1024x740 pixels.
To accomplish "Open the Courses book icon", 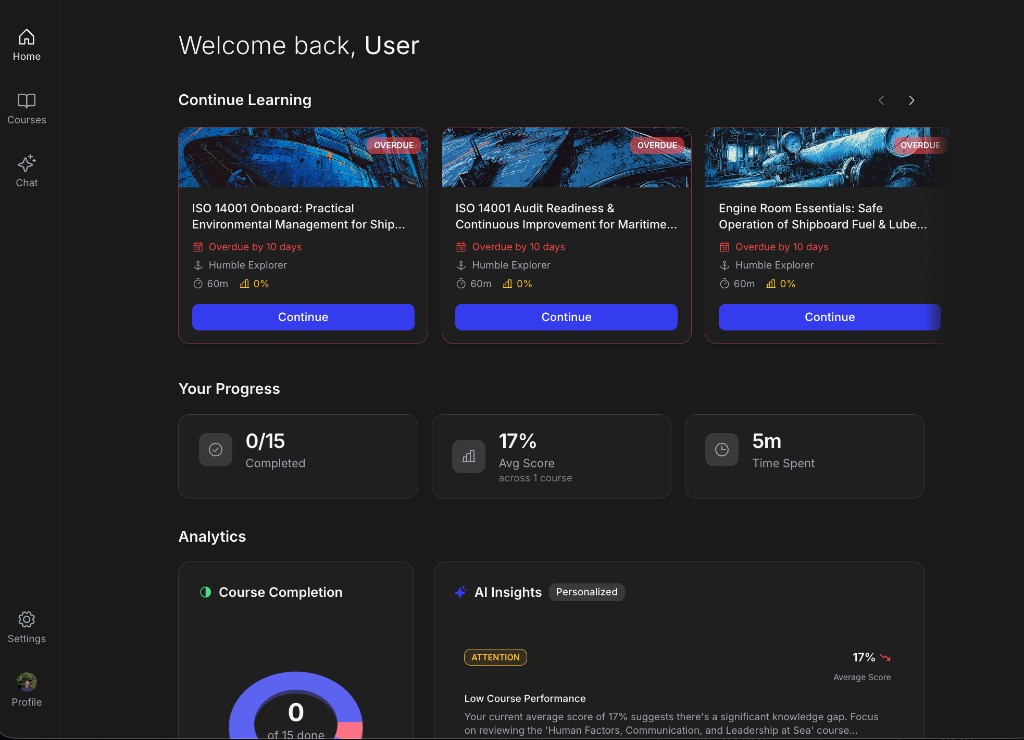I will point(27,101).
